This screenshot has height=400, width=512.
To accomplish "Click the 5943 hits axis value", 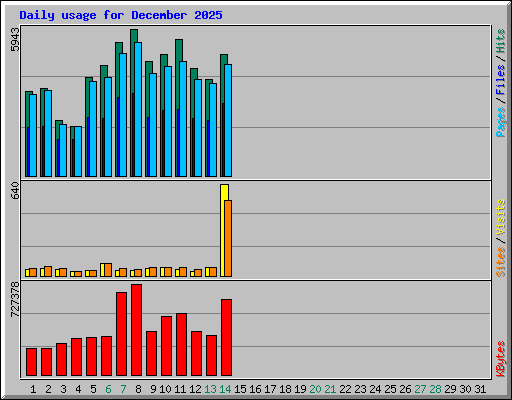I will (15, 39).
